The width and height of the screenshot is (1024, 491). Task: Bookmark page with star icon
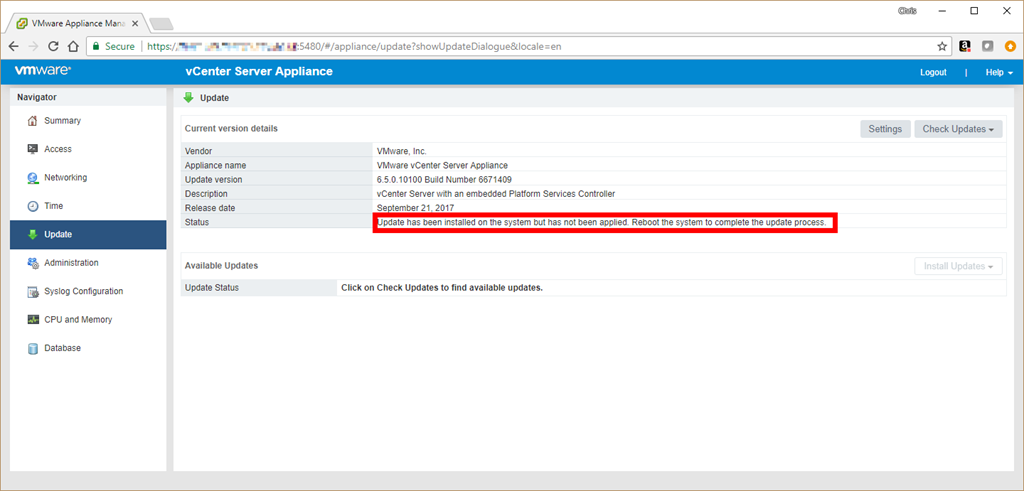942,46
